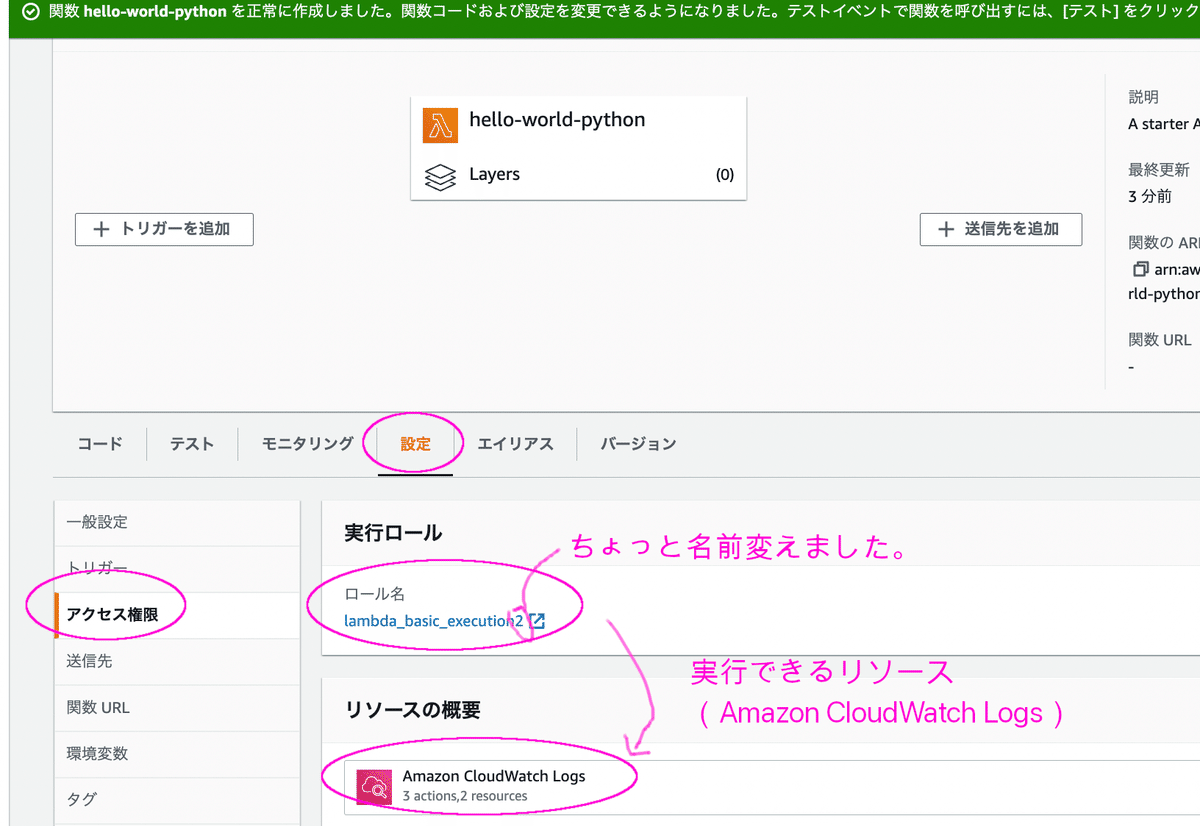Click the 3 actions,2 resources text
This screenshot has height=826, width=1200.
point(465,796)
